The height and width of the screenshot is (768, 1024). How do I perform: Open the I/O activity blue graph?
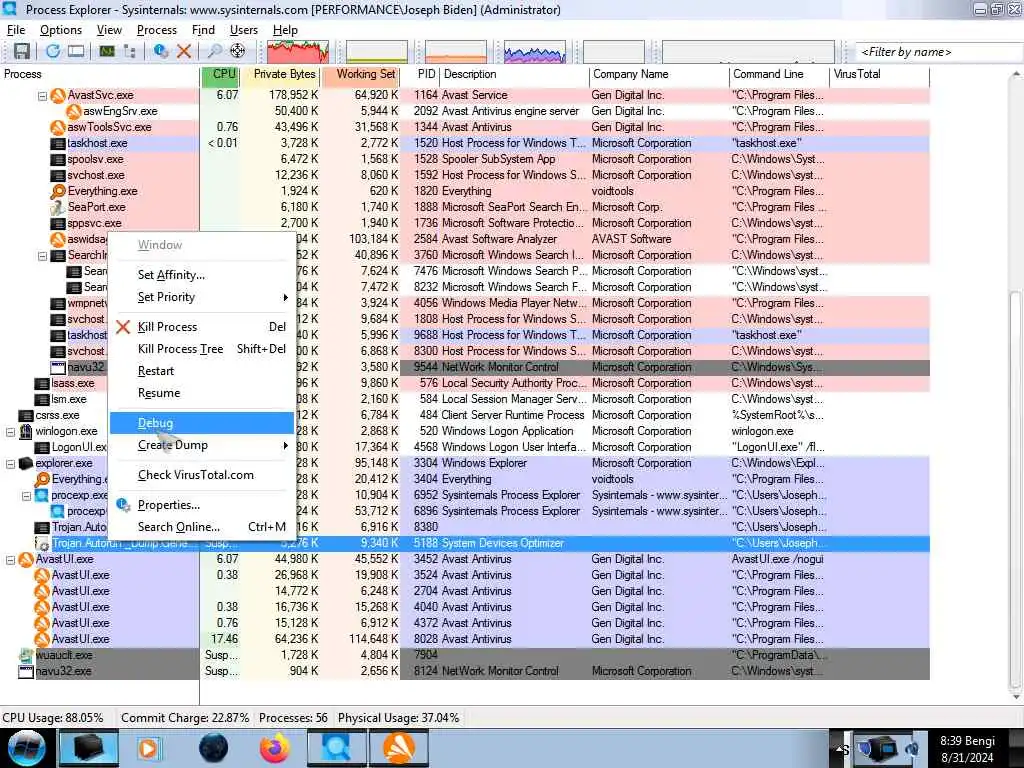[x=534, y=52]
